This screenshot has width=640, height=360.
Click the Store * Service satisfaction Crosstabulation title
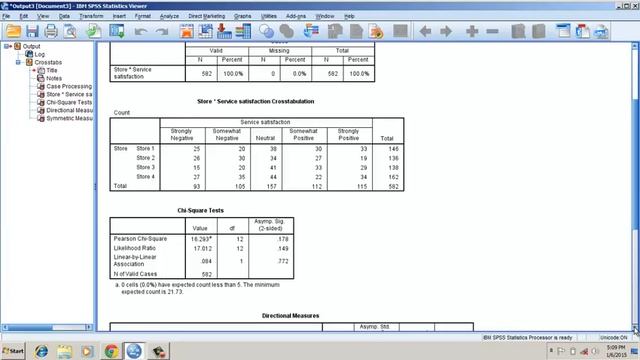tap(256, 101)
